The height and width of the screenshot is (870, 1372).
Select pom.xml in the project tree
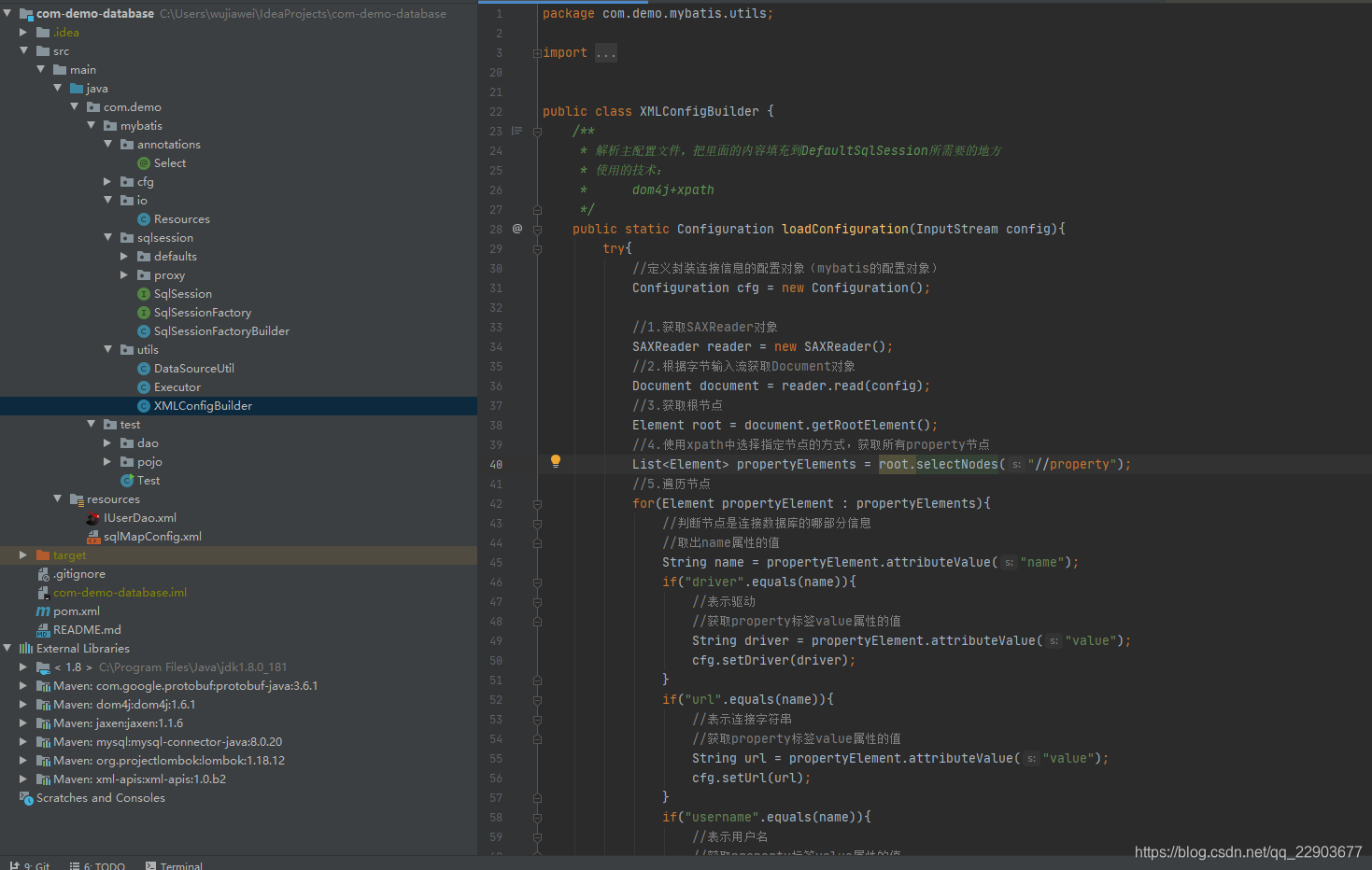click(77, 611)
